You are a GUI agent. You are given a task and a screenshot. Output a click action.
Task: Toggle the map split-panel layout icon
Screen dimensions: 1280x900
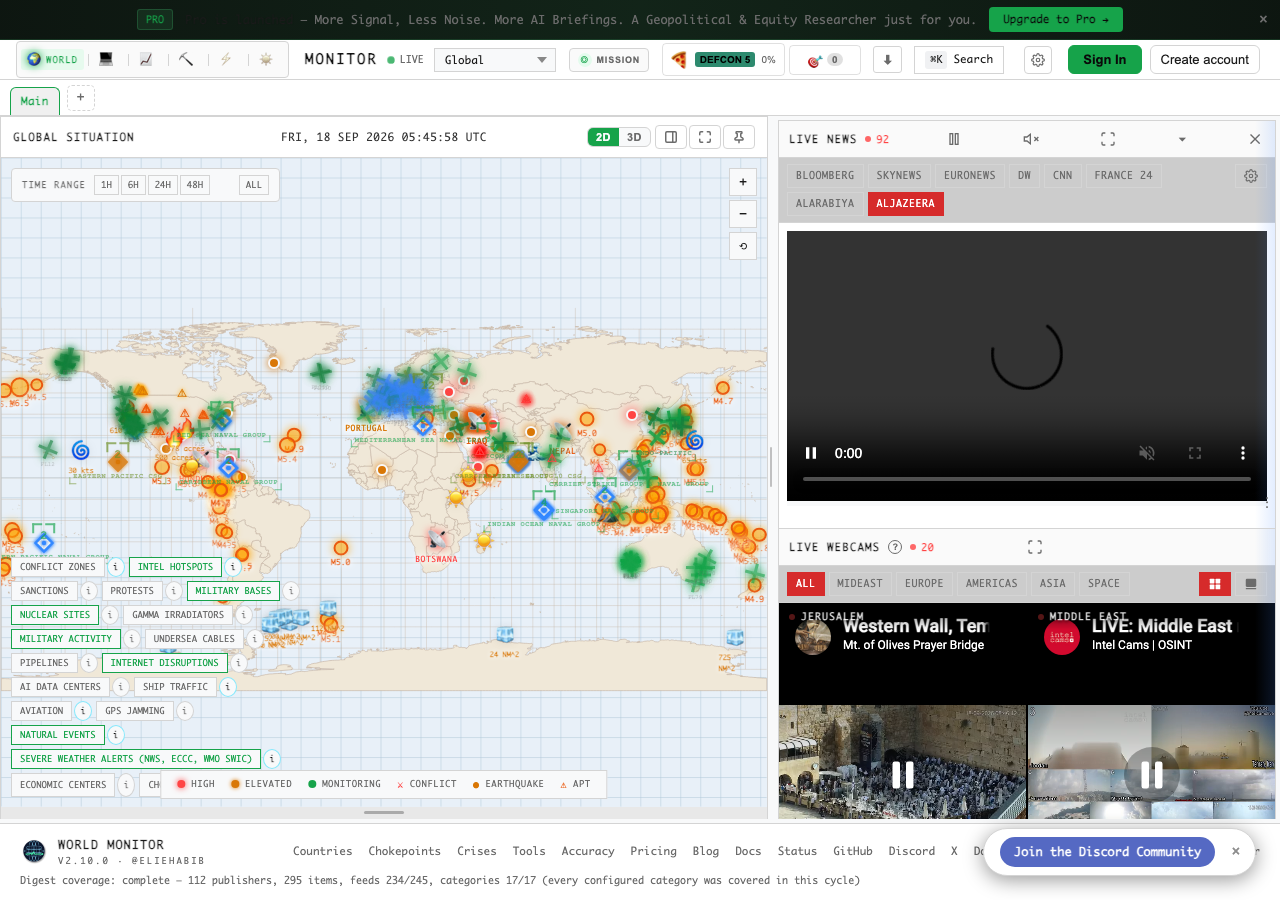[671, 137]
